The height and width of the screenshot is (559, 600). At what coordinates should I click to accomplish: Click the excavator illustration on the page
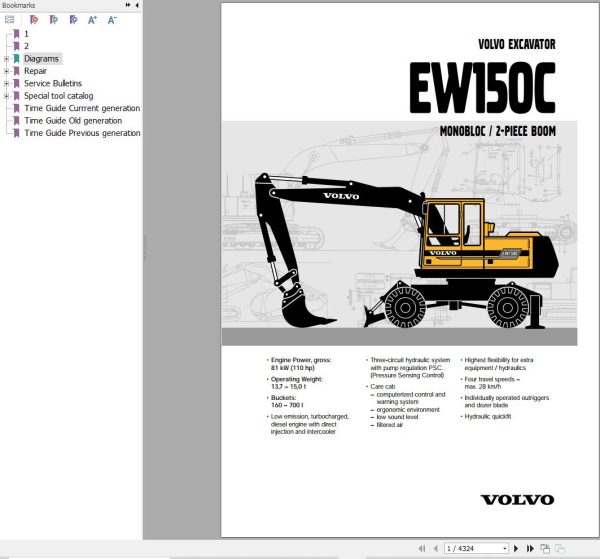tap(408, 251)
